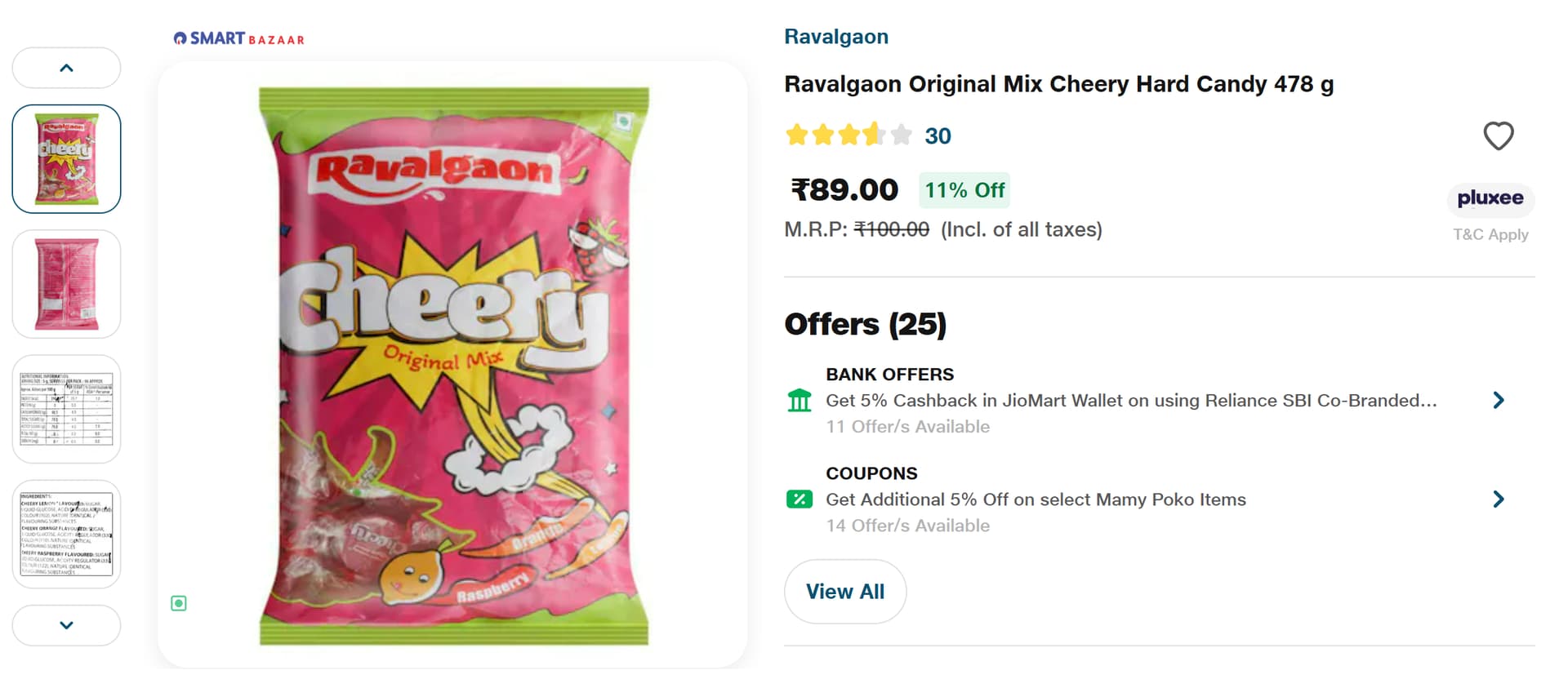Click the star rating row
The image size is (1568, 688).
point(848,135)
